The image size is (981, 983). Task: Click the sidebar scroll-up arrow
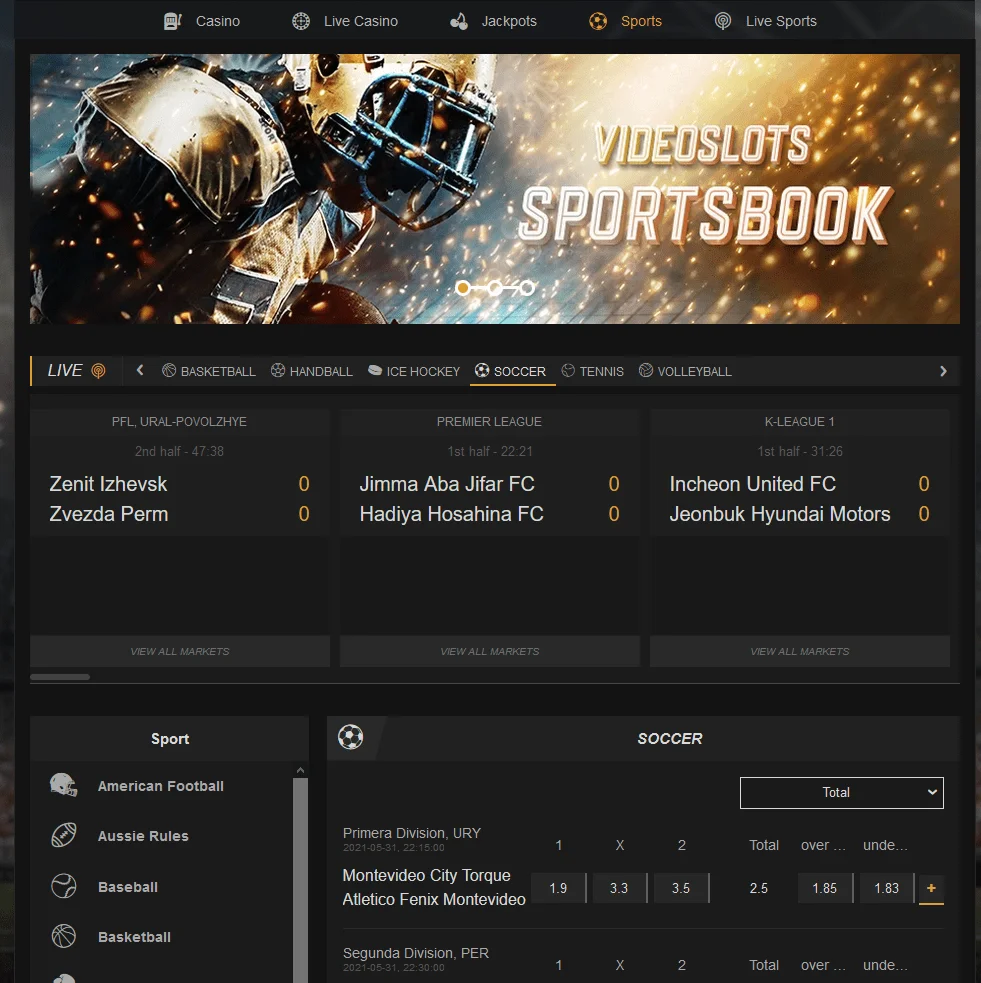pos(300,770)
